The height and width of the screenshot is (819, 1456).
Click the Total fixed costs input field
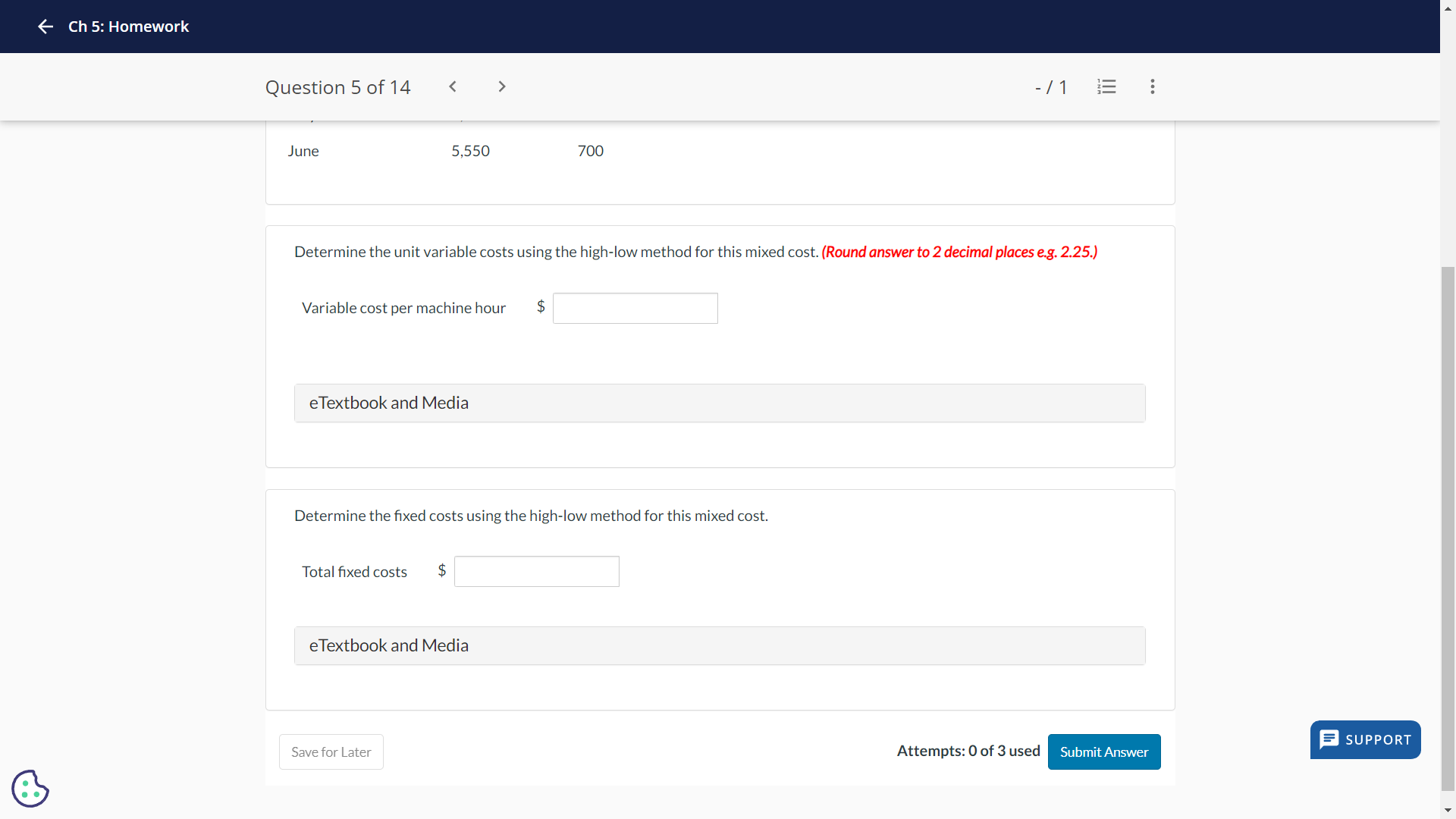pyautogui.click(x=536, y=571)
